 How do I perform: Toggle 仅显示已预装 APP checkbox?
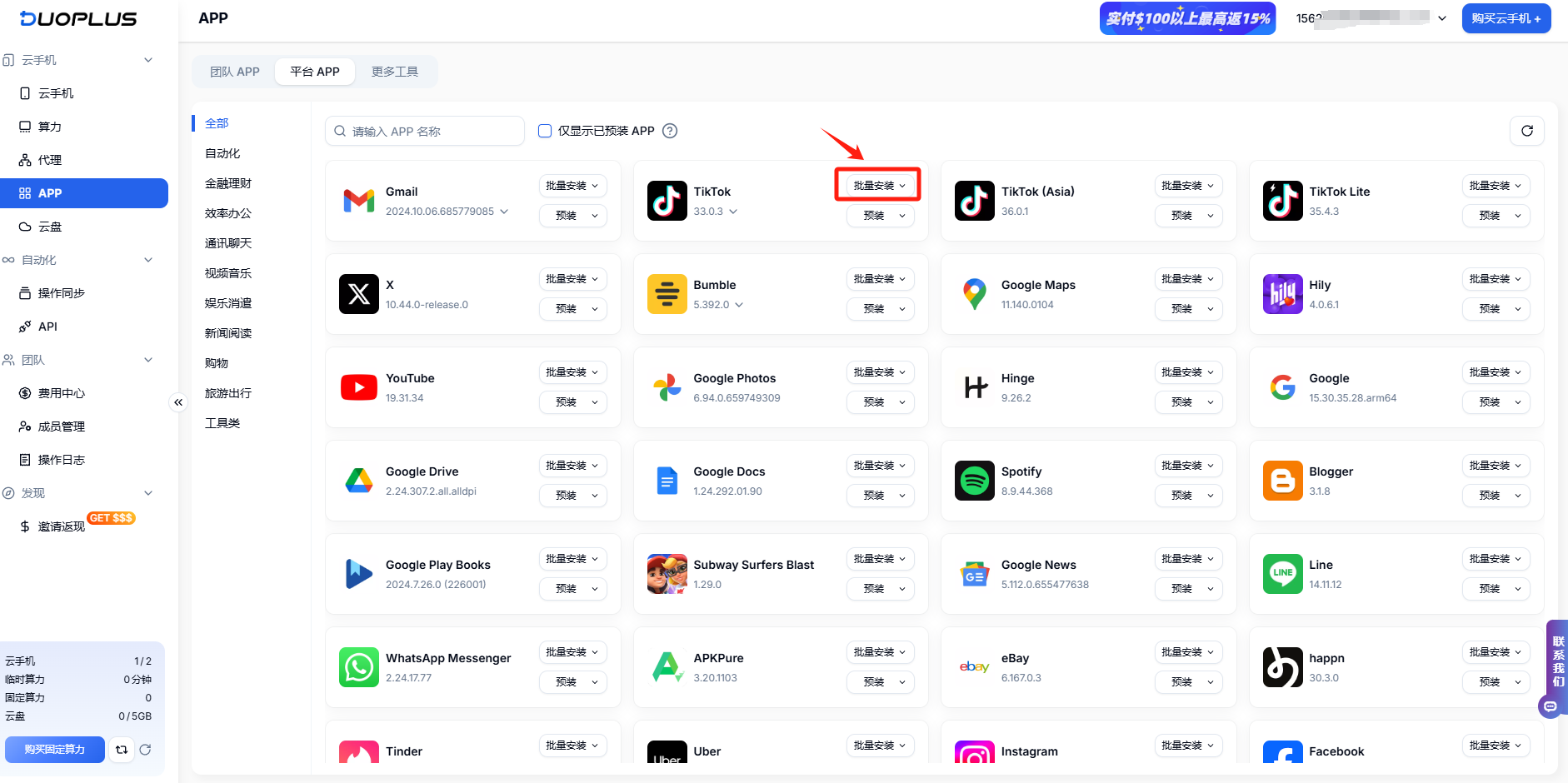tap(545, 131)
